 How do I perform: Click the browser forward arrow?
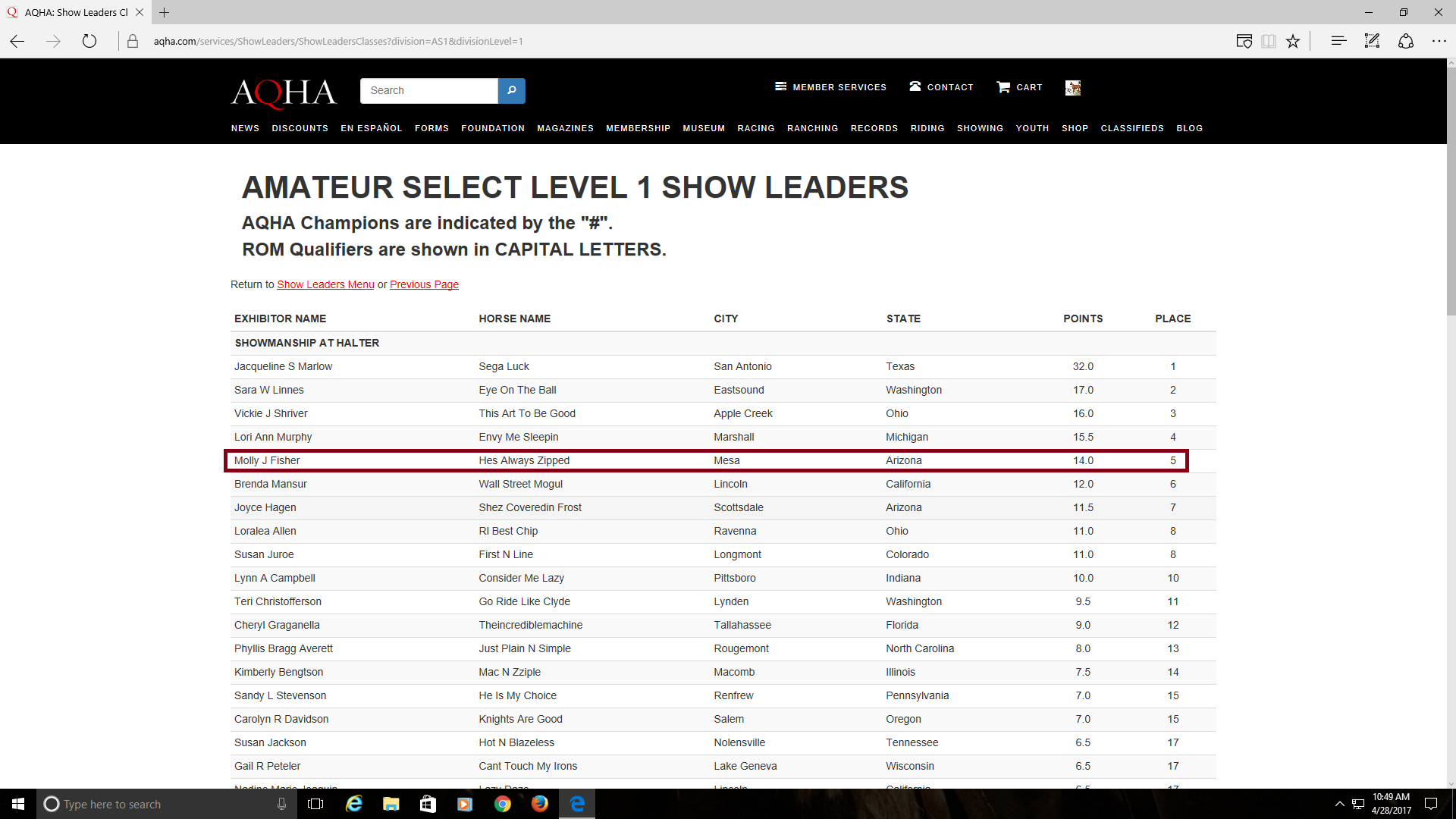coord(53,41)
